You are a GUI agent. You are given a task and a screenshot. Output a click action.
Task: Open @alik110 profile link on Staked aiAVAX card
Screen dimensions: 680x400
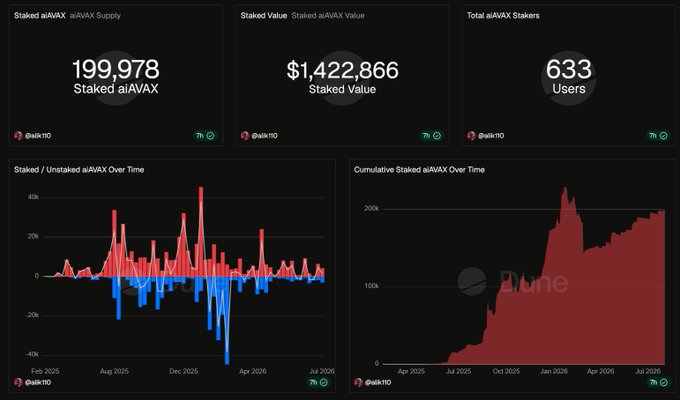pyautogui.click(x=38, y=136)
